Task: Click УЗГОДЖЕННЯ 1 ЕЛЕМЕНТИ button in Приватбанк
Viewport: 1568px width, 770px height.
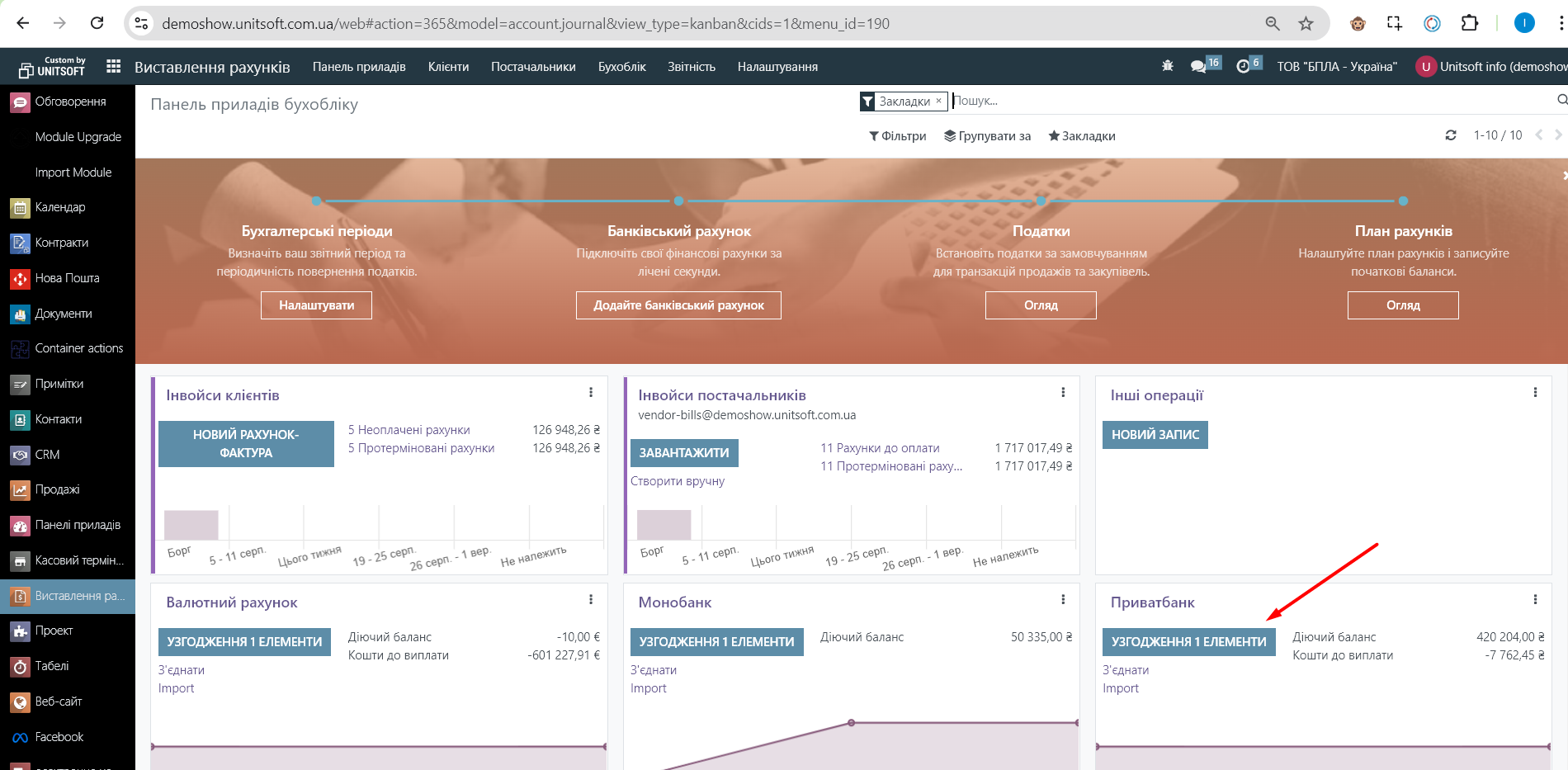Action: pyautogui.click(x=1188, y=642)
